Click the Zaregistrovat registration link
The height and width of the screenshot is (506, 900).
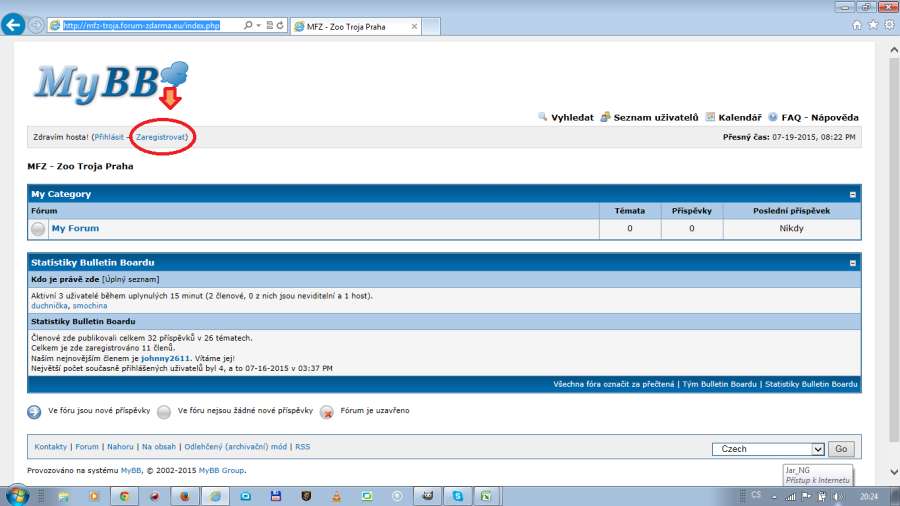pyautogui.click(x=161, y=136)
